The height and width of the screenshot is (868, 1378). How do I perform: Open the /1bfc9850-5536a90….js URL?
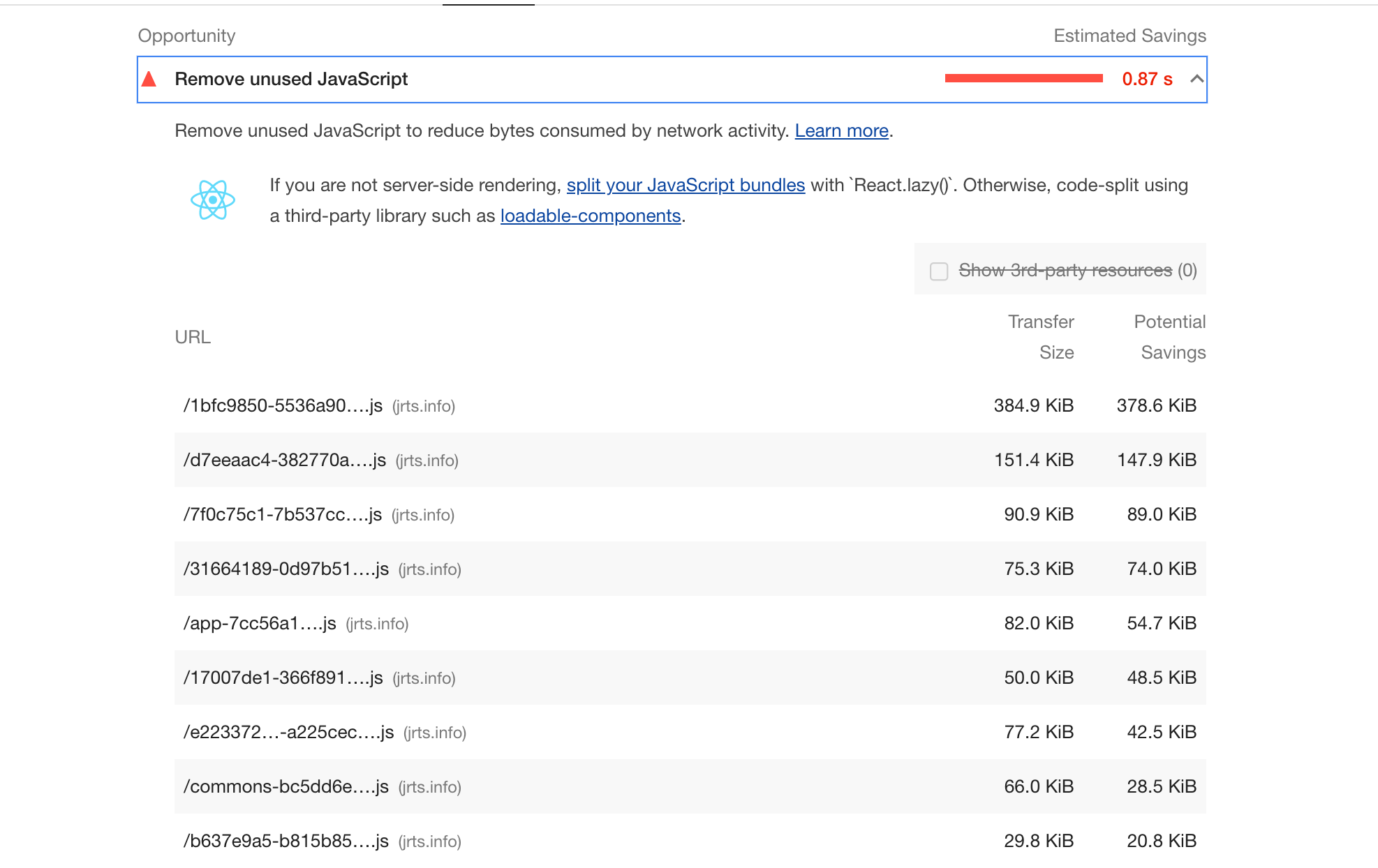[x=283, y=405]
